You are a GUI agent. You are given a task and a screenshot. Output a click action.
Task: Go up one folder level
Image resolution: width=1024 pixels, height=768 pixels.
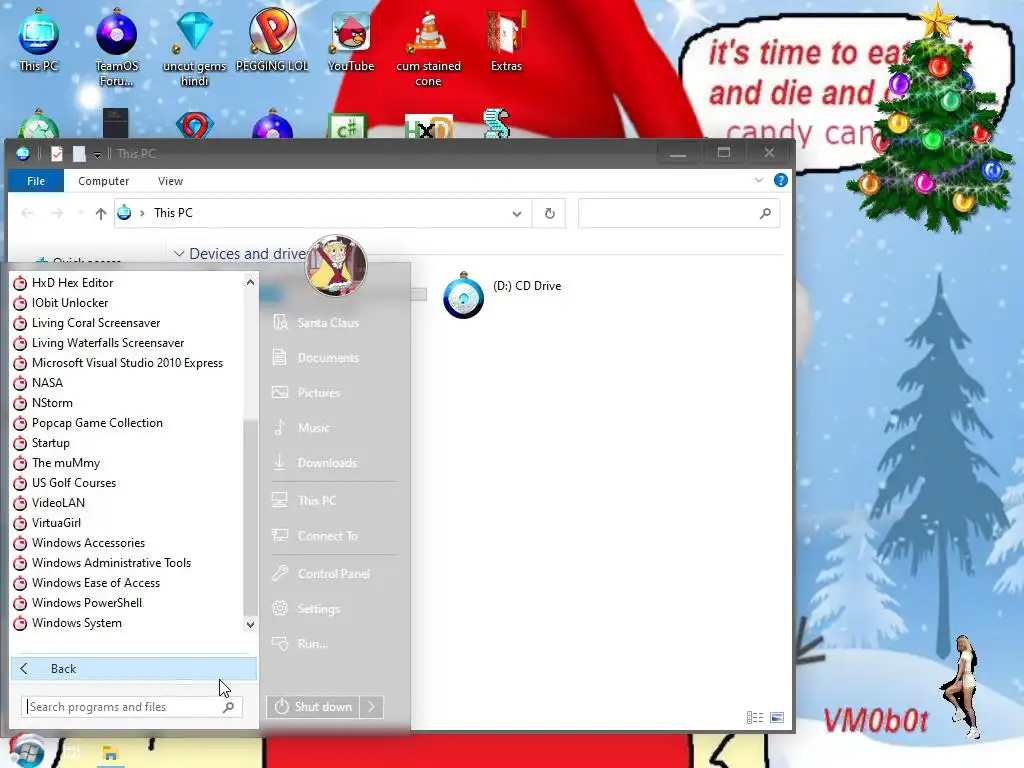(x=101, y=214)
